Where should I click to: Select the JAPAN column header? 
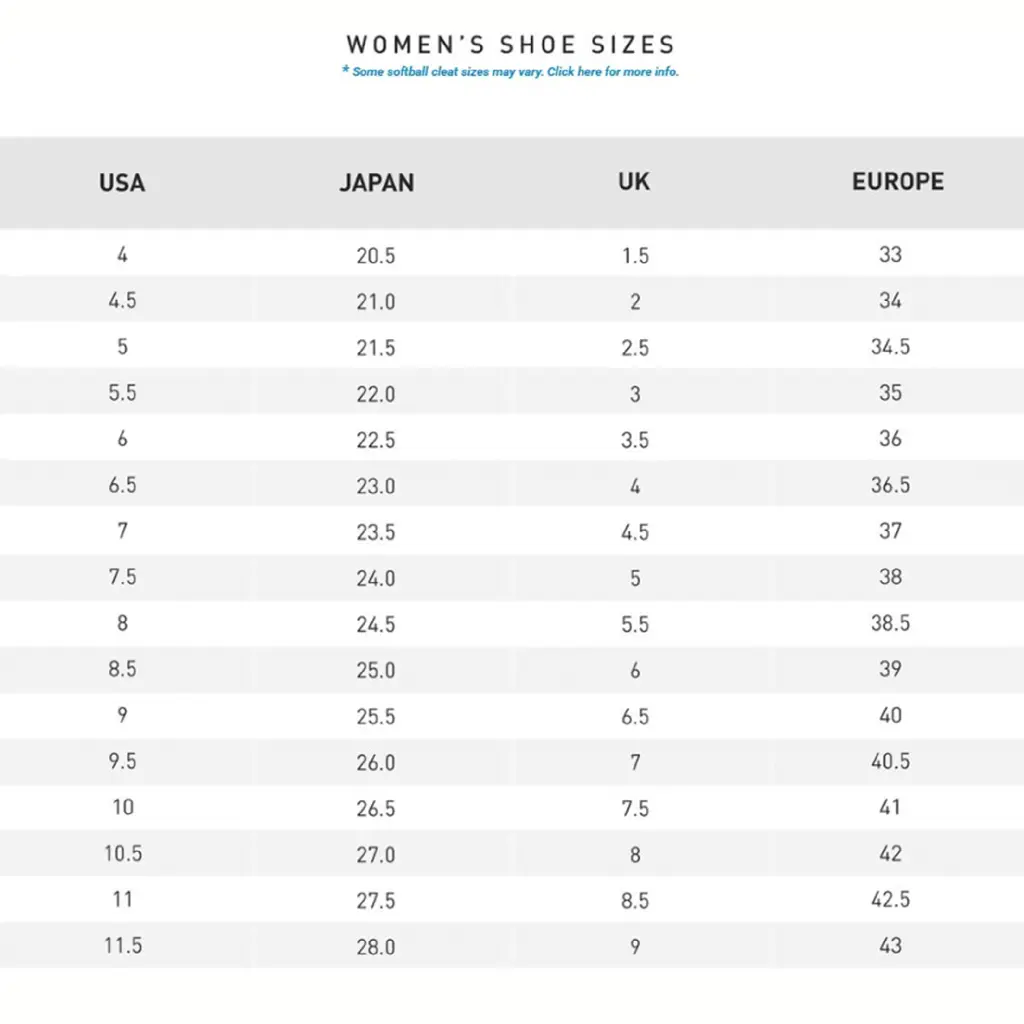pyautogui.click(x=377, y=183)
